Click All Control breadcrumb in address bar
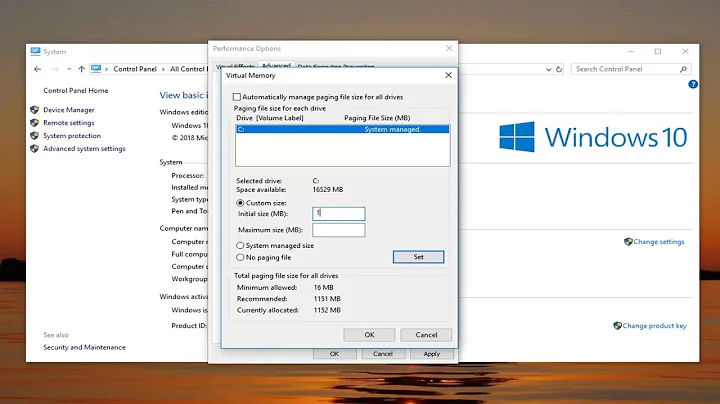720x404 pixels. pos(187,69)
